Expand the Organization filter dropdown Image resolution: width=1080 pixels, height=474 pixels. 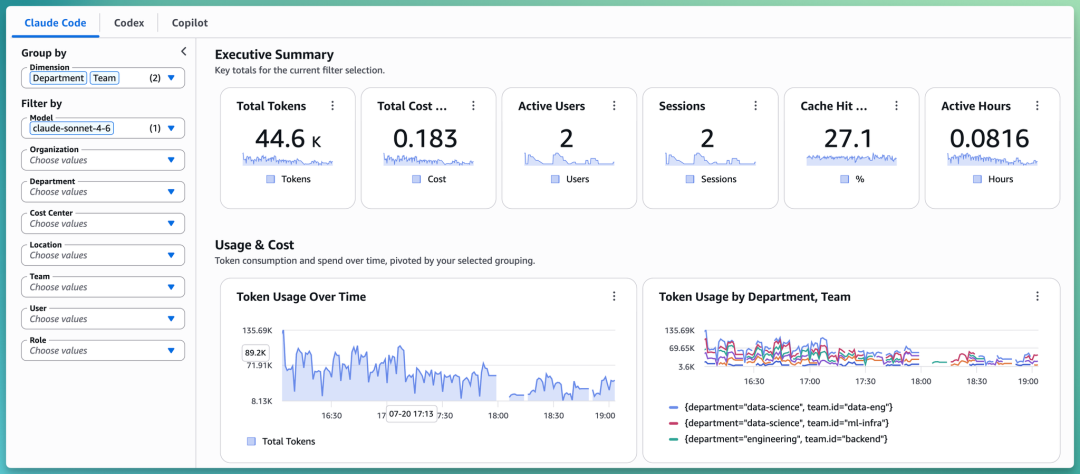coord(103,160)
